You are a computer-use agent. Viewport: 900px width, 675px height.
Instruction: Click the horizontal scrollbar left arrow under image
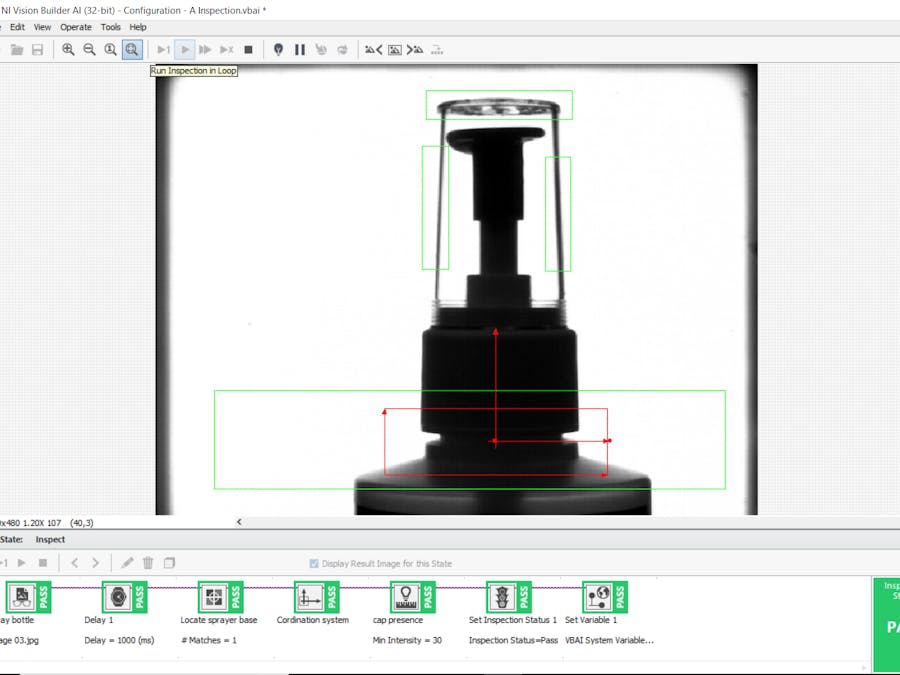tap(239, 522)
